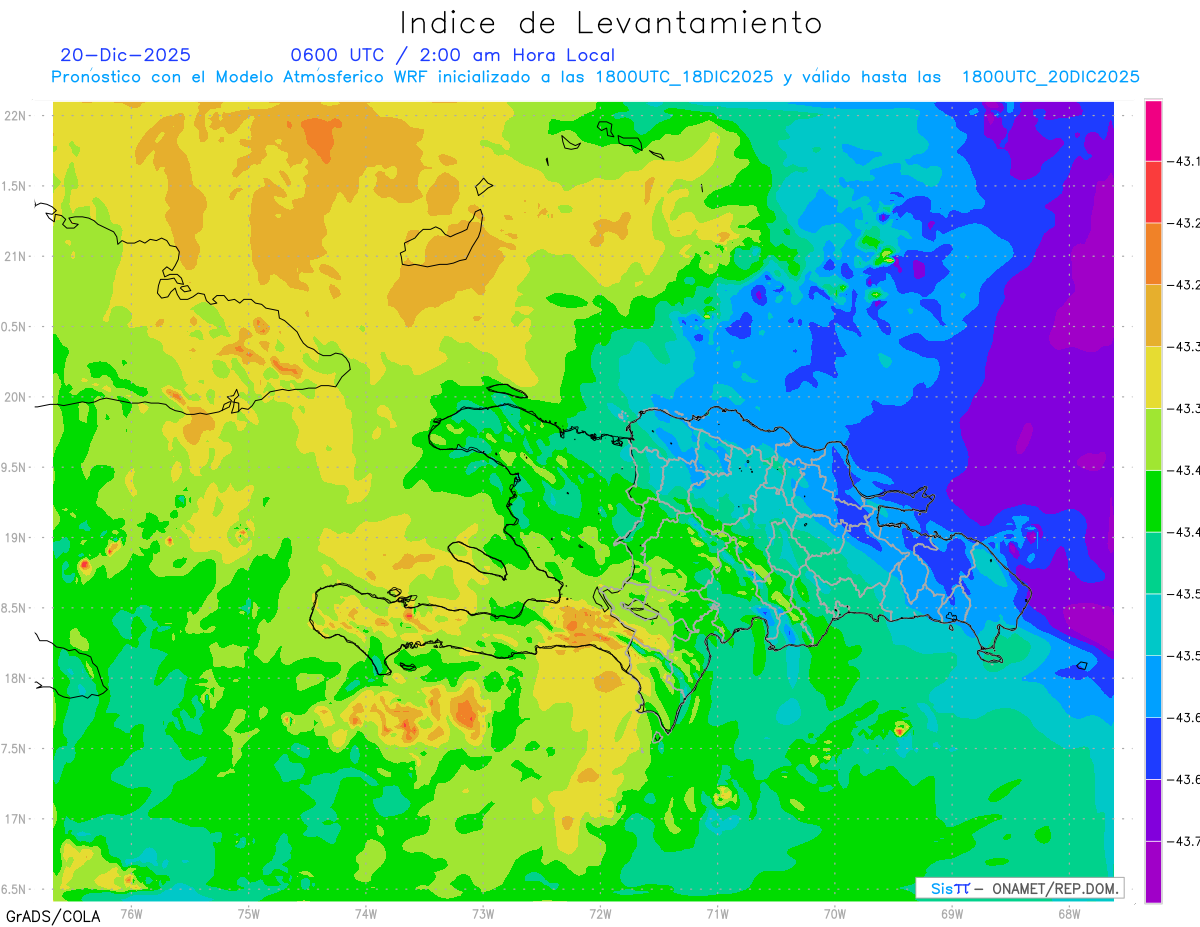Click the "-43.1" color scale value
This screenshot has width=1200, height=927.
pyautogui.click(x=1183, y=161)
